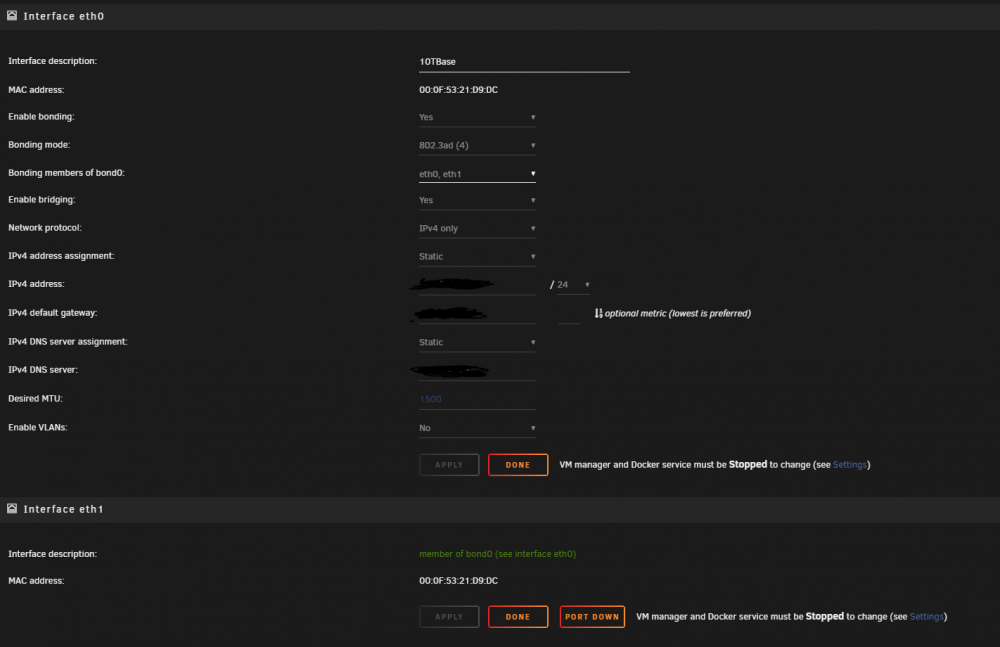
Task: Click the PORT DOWN button
Action: coord(592,616)
